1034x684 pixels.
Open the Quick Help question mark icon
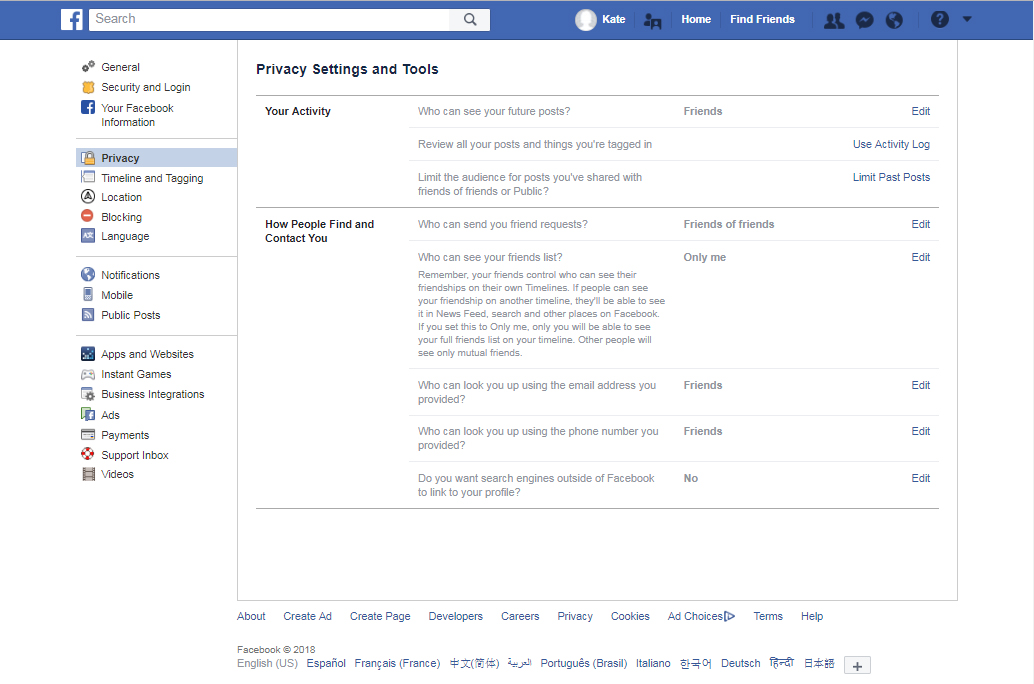coord(937,19)
